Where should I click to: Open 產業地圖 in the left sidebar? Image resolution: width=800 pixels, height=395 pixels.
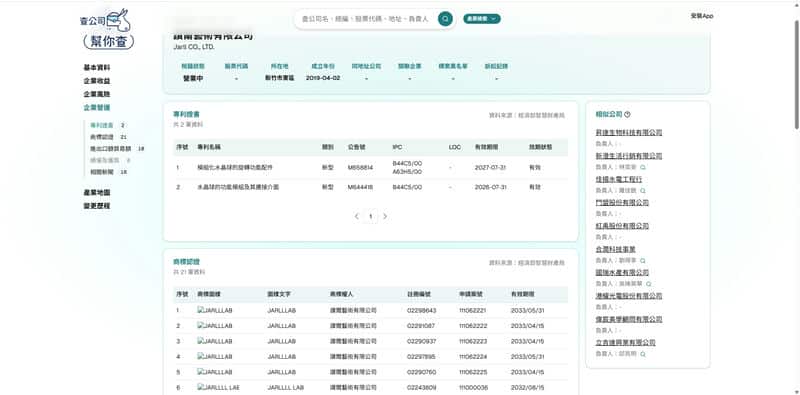[x=97, y=192]
